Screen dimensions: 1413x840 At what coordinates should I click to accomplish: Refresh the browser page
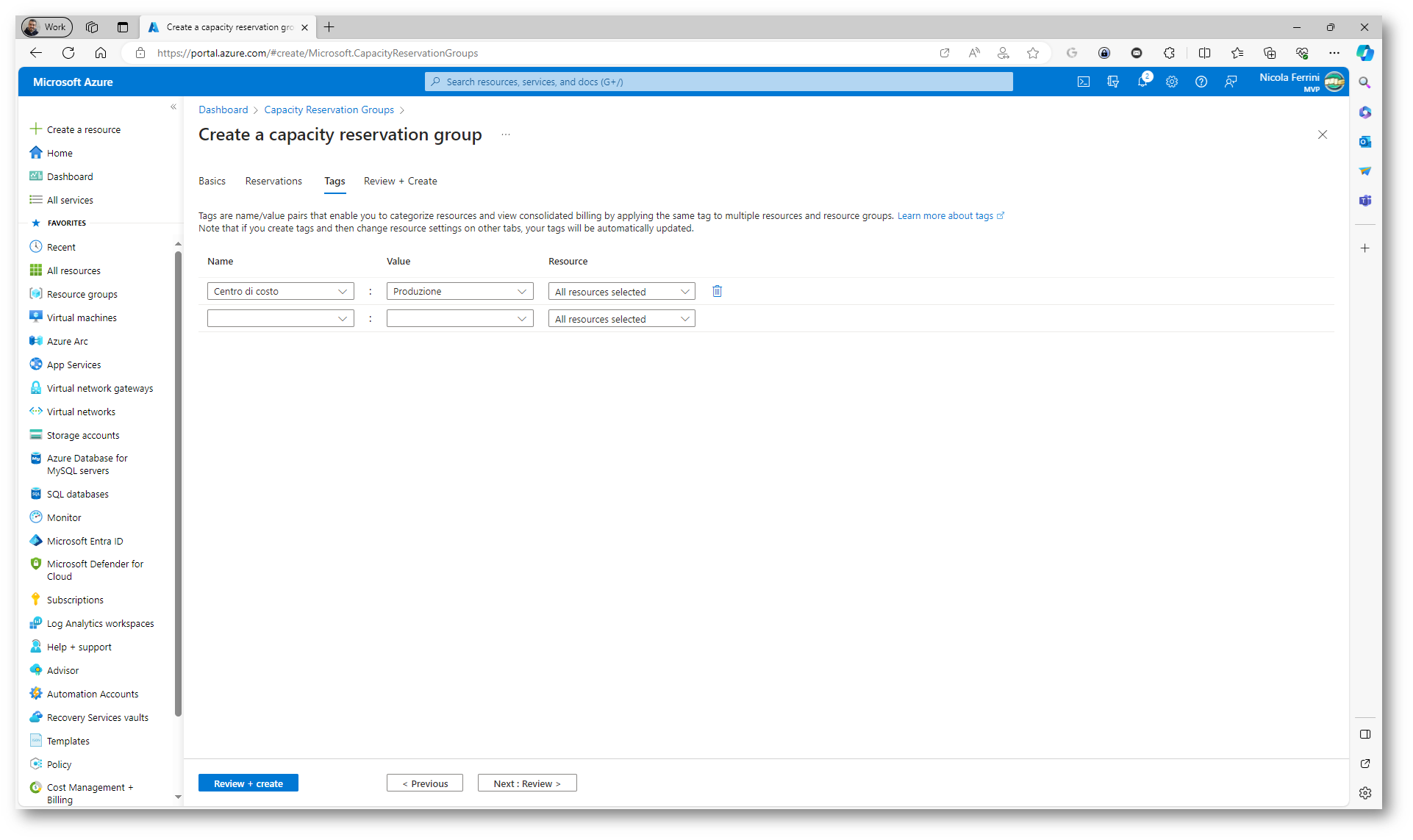[x=68, y=53]
